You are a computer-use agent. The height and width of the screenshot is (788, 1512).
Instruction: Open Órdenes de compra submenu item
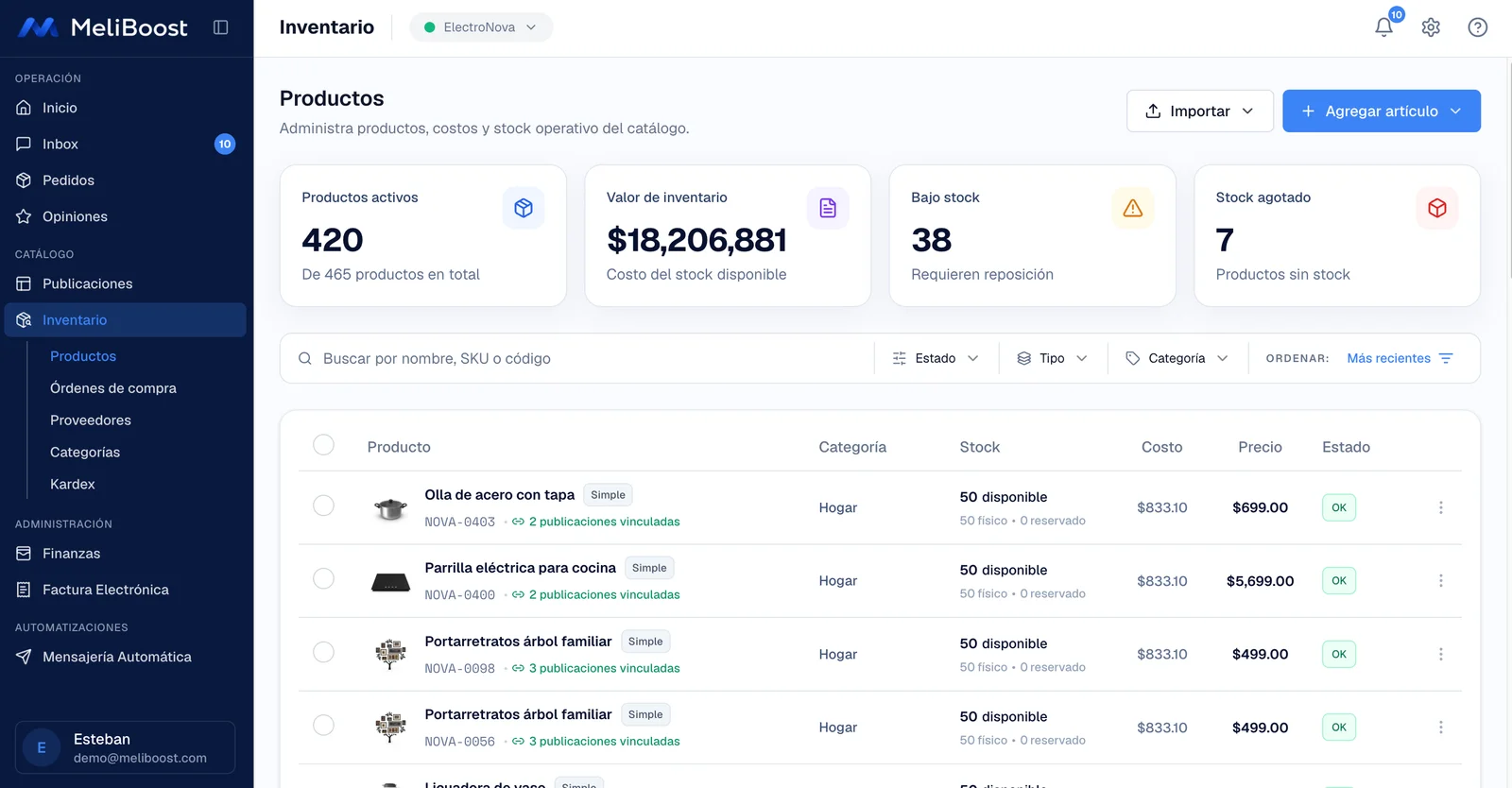(113, 388)
